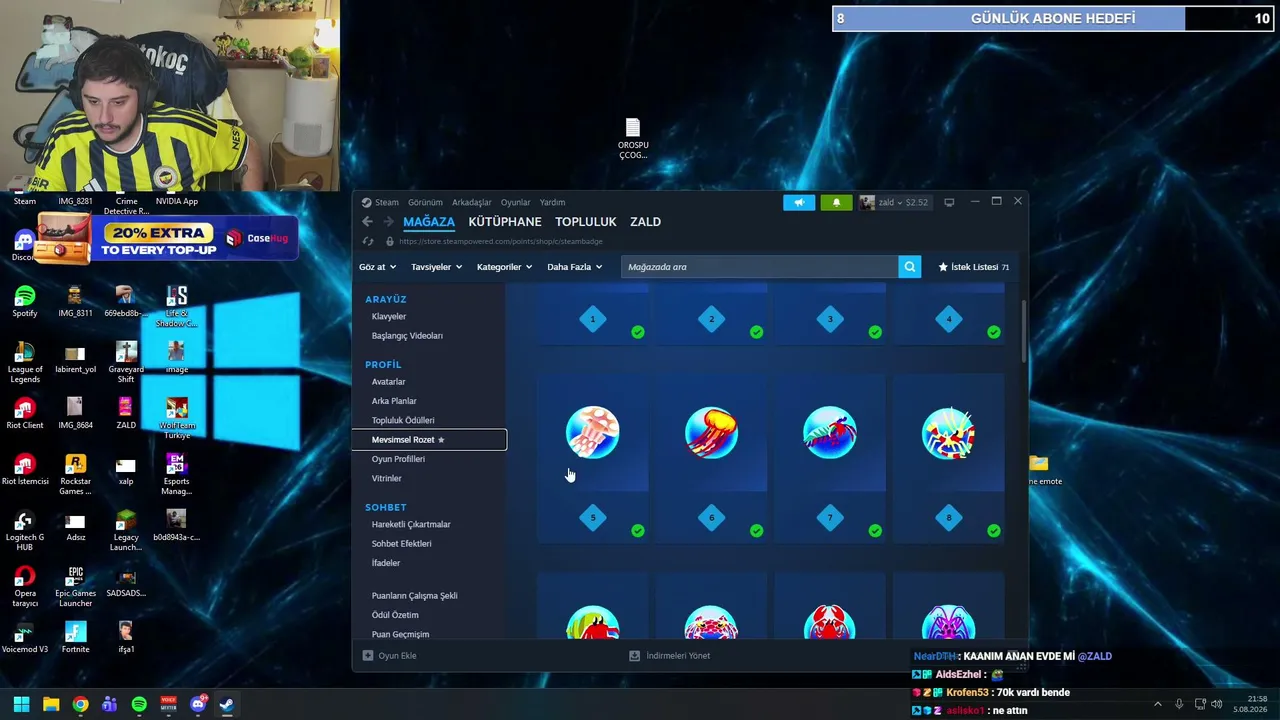Viewport: 1280px width, 720px height.
Task: Click Oyun Ekle at bottom left
Action: pyautogui.click(x=390, y=656)
